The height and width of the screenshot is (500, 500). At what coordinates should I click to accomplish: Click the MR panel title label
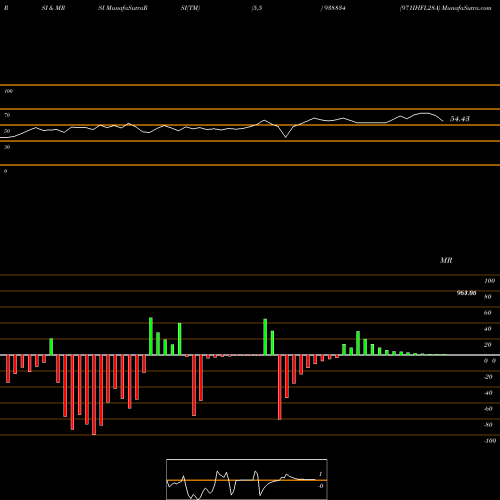446,260
